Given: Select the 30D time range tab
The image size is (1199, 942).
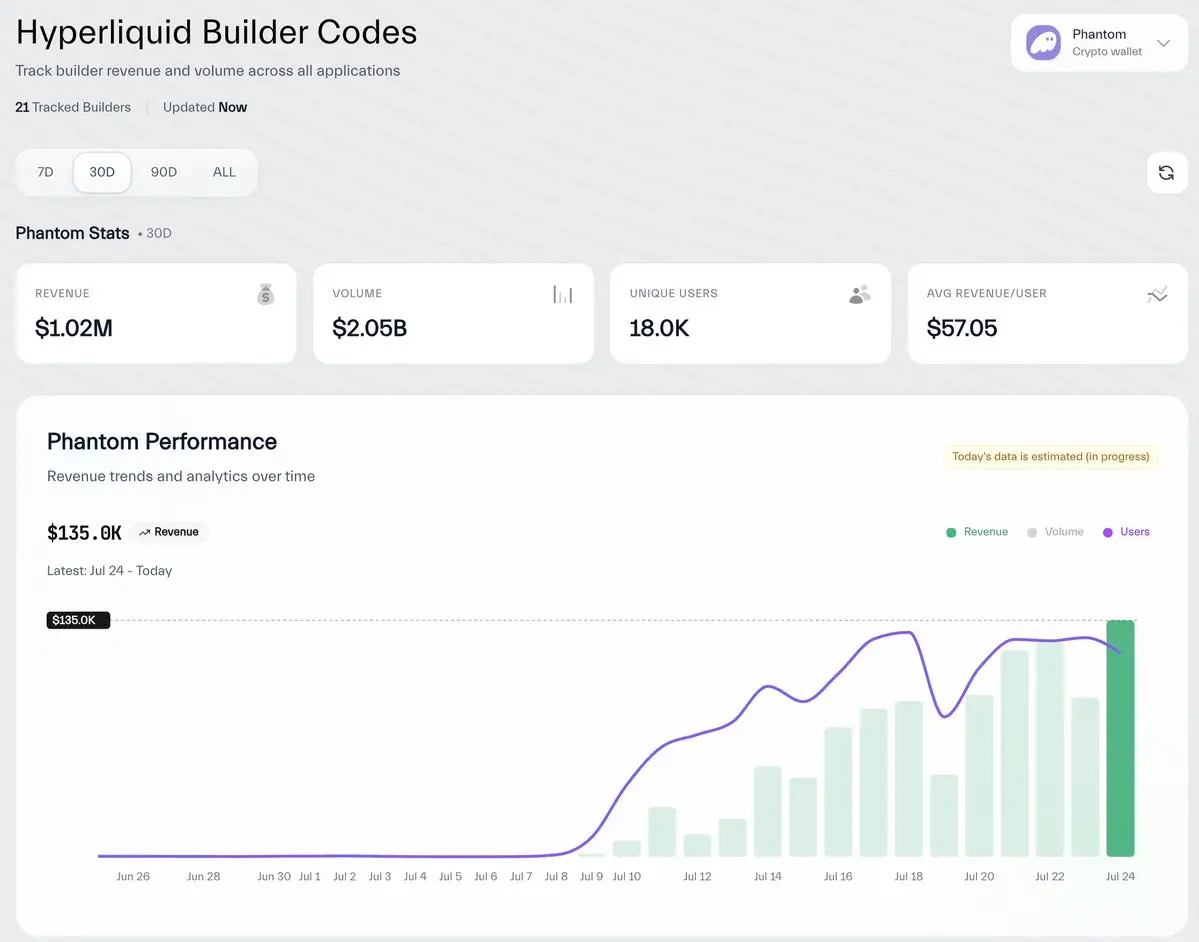Looking at the screenshot, I should (102, 172).
